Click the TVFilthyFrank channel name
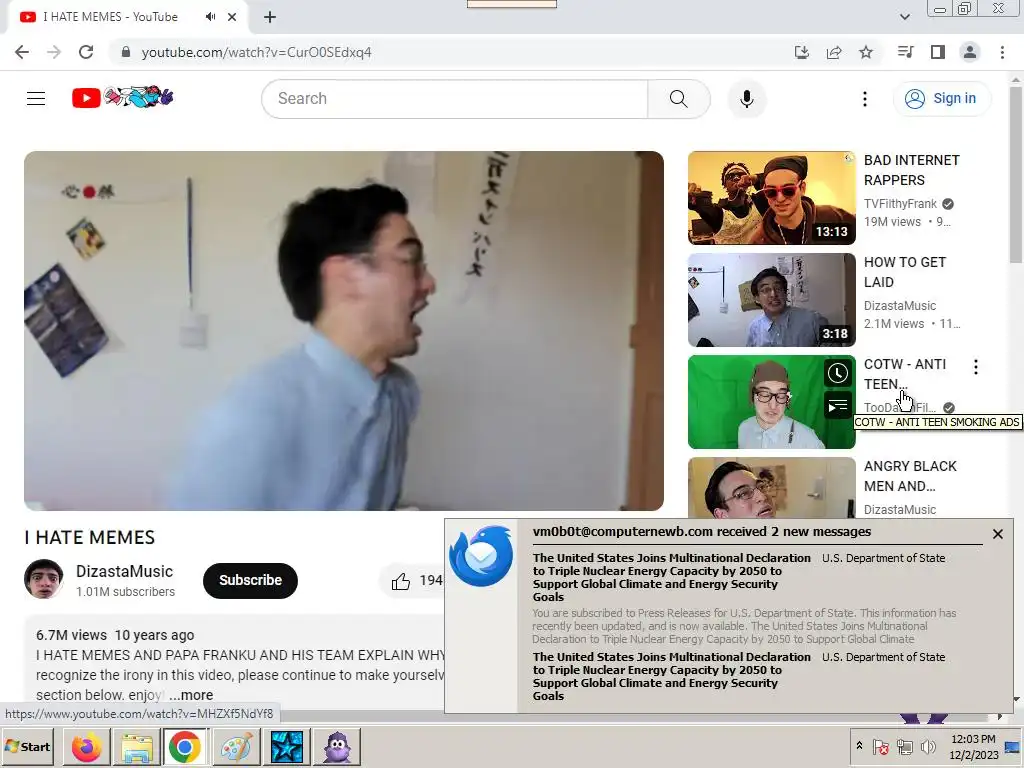Image resolution: width=1024 pixels, height=768 pixels. (x=900, y=204)
